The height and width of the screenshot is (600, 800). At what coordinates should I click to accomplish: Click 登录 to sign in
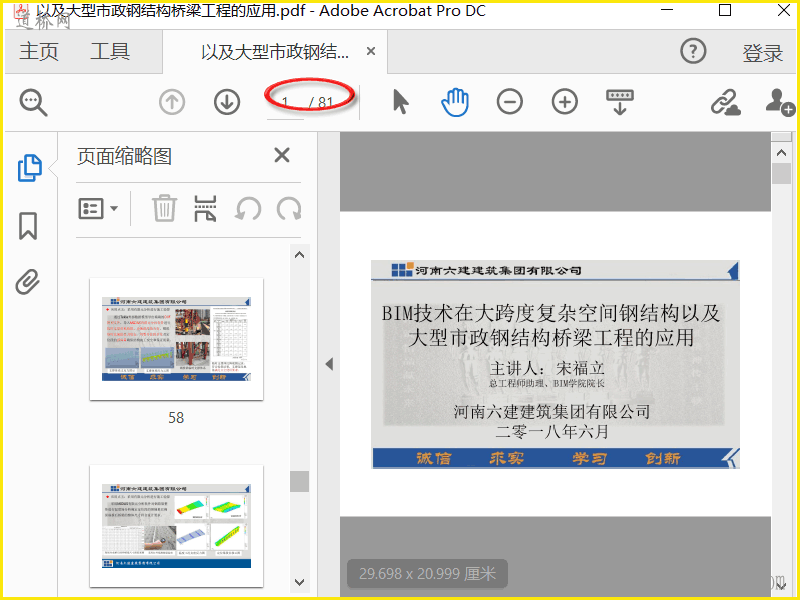(x=762, y=53)
